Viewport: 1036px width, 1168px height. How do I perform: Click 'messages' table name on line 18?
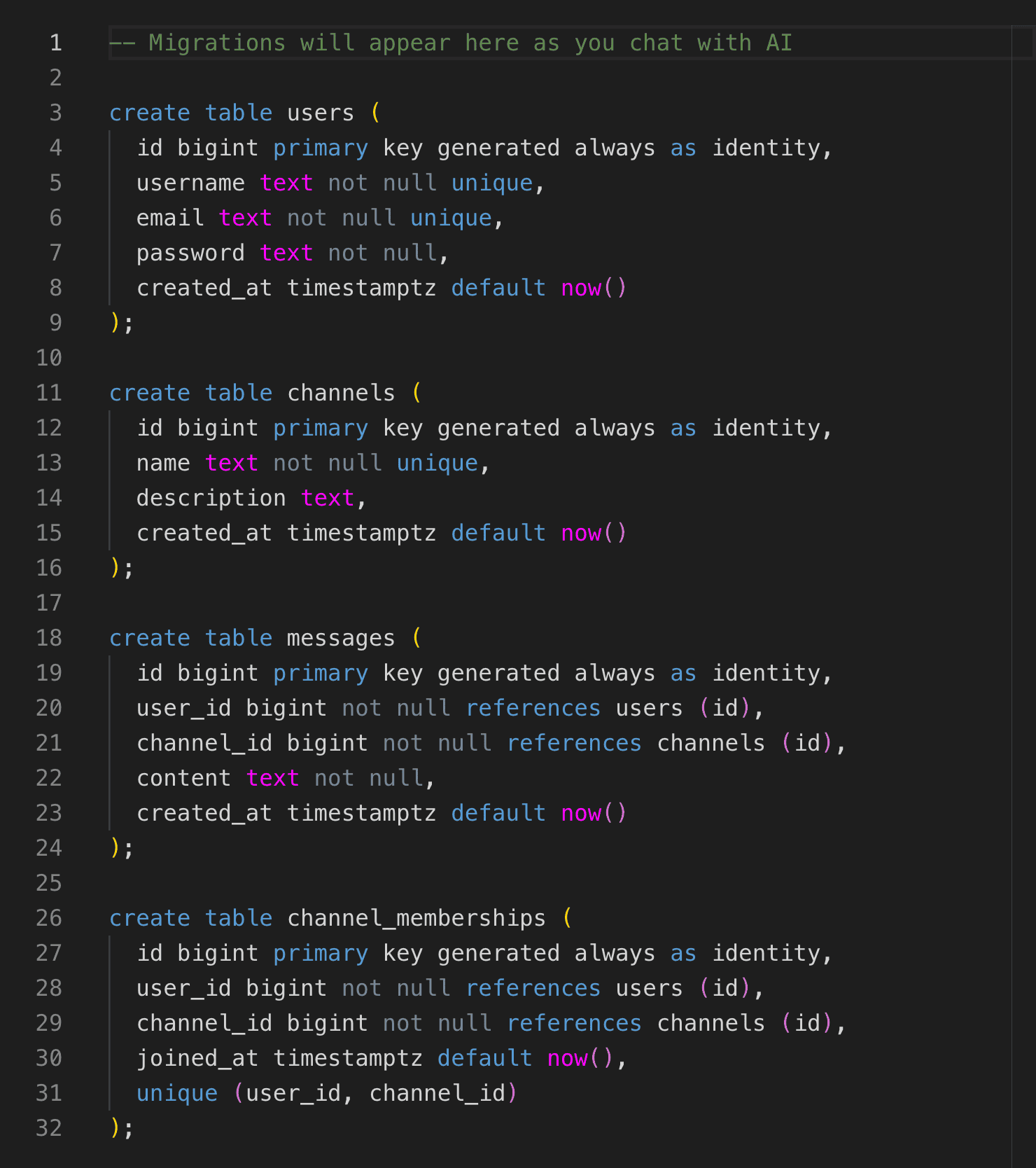pos(341,638)
